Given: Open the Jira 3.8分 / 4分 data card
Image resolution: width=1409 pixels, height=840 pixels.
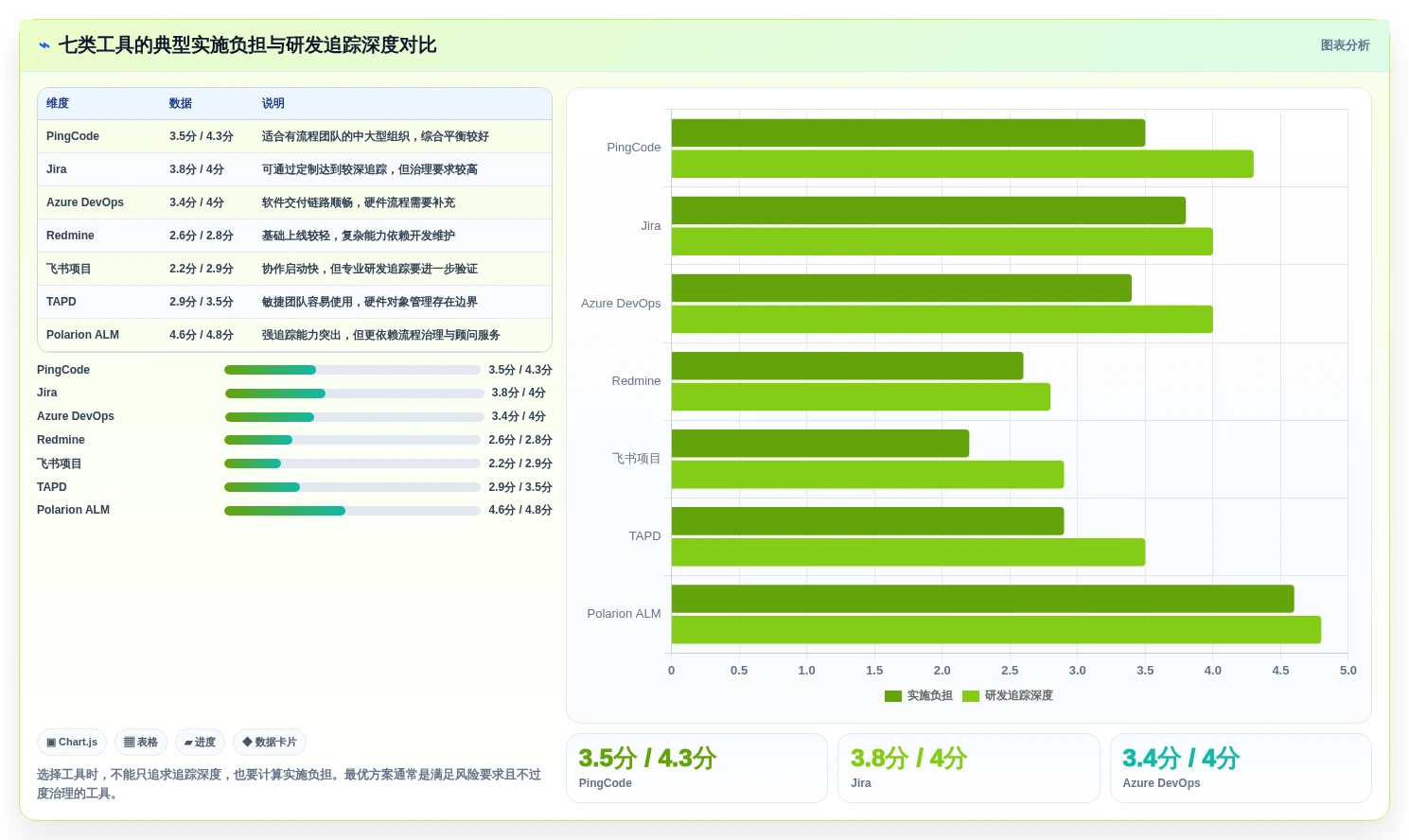Looking at the screenshot, I should point(968,768).
